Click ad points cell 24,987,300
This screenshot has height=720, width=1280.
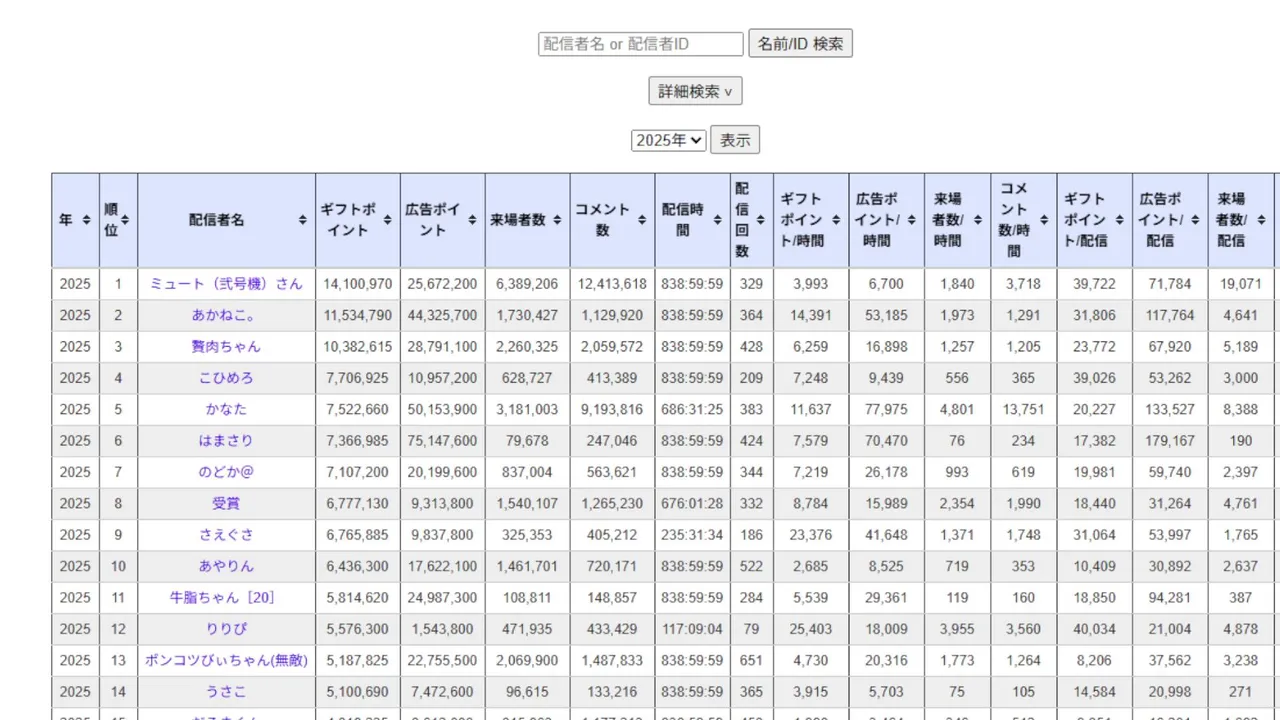click(443, 598)
